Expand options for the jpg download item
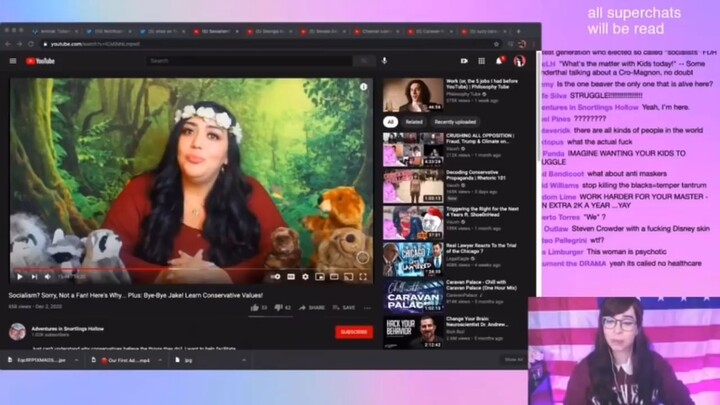720x405 pixels. [244, 360]
